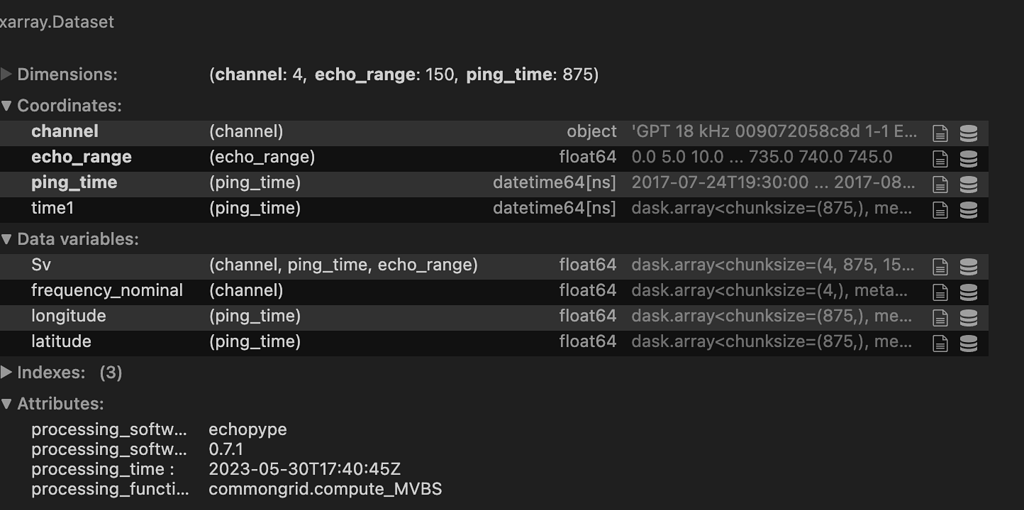
Task: Expand the Indexes section
Action: pyautogui.click(x=61, y=372)
